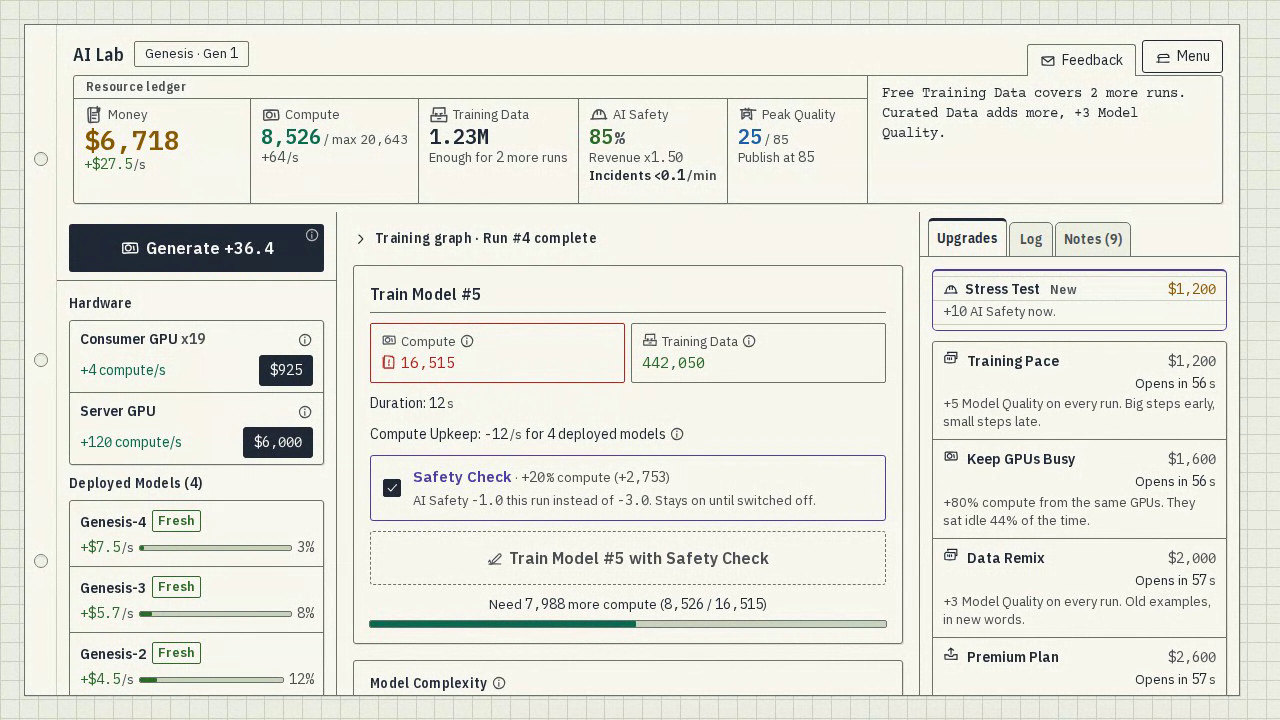1280x720 pixels.
Task: Click the Training Data icon in the ledger
Action: [438, 115]
